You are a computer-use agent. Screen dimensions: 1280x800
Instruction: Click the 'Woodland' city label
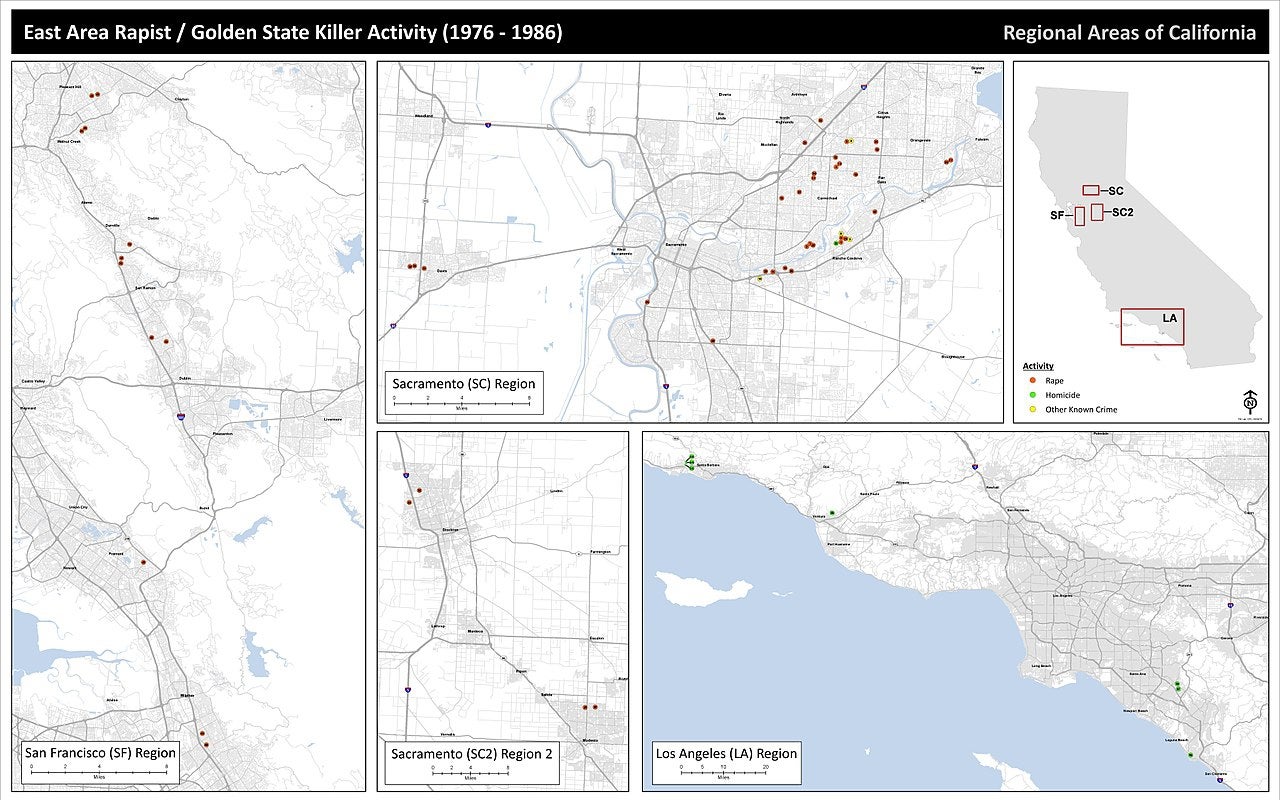point(423,116)
